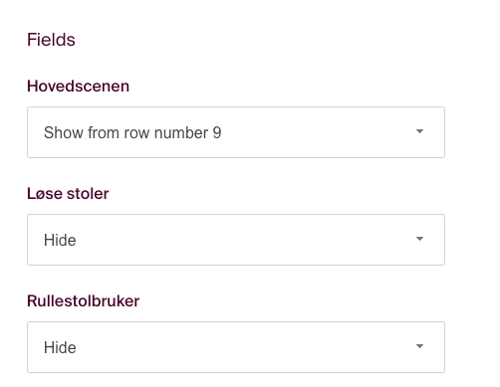Select the 'Show from row number 9' value
This screenshot has height=387, width=500.
tap(132, 133)
